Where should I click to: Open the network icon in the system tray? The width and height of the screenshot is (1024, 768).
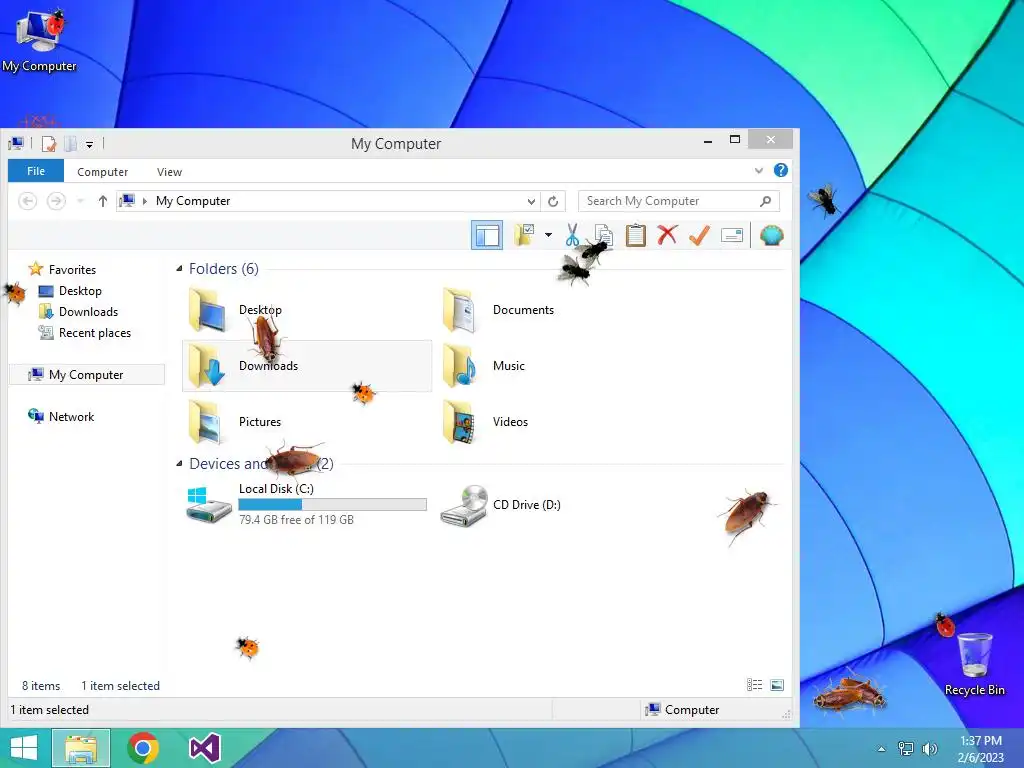[x=906, y=748]
